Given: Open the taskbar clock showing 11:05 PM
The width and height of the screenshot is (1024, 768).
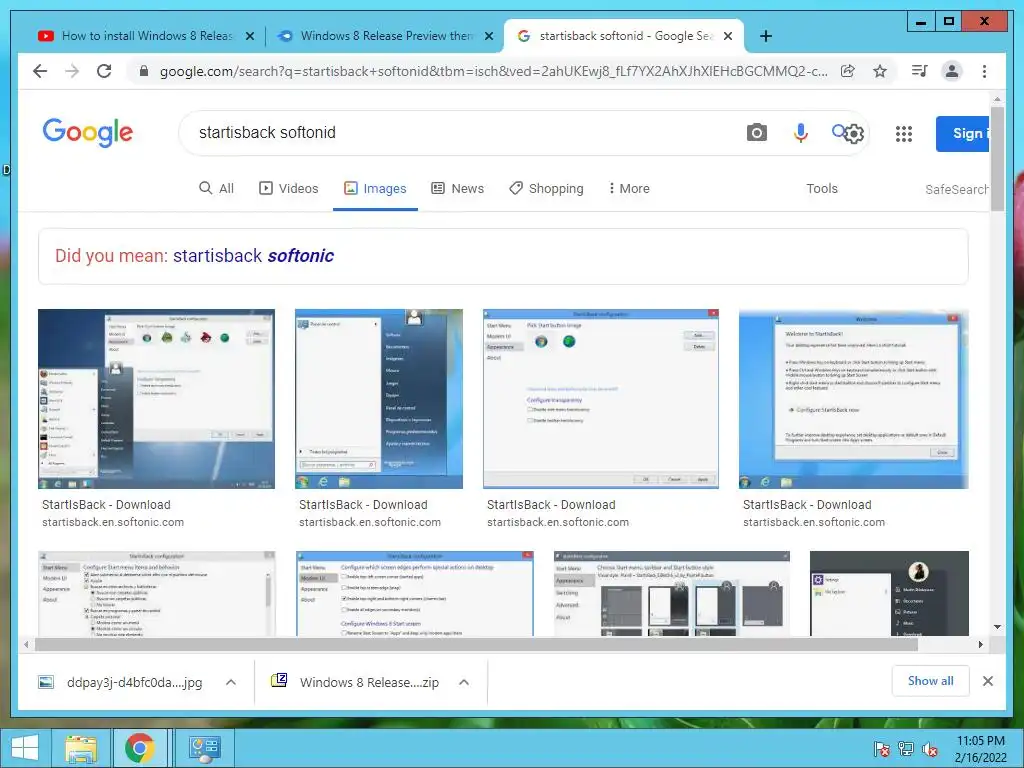Looking at the screenshot, I should 980,749.
